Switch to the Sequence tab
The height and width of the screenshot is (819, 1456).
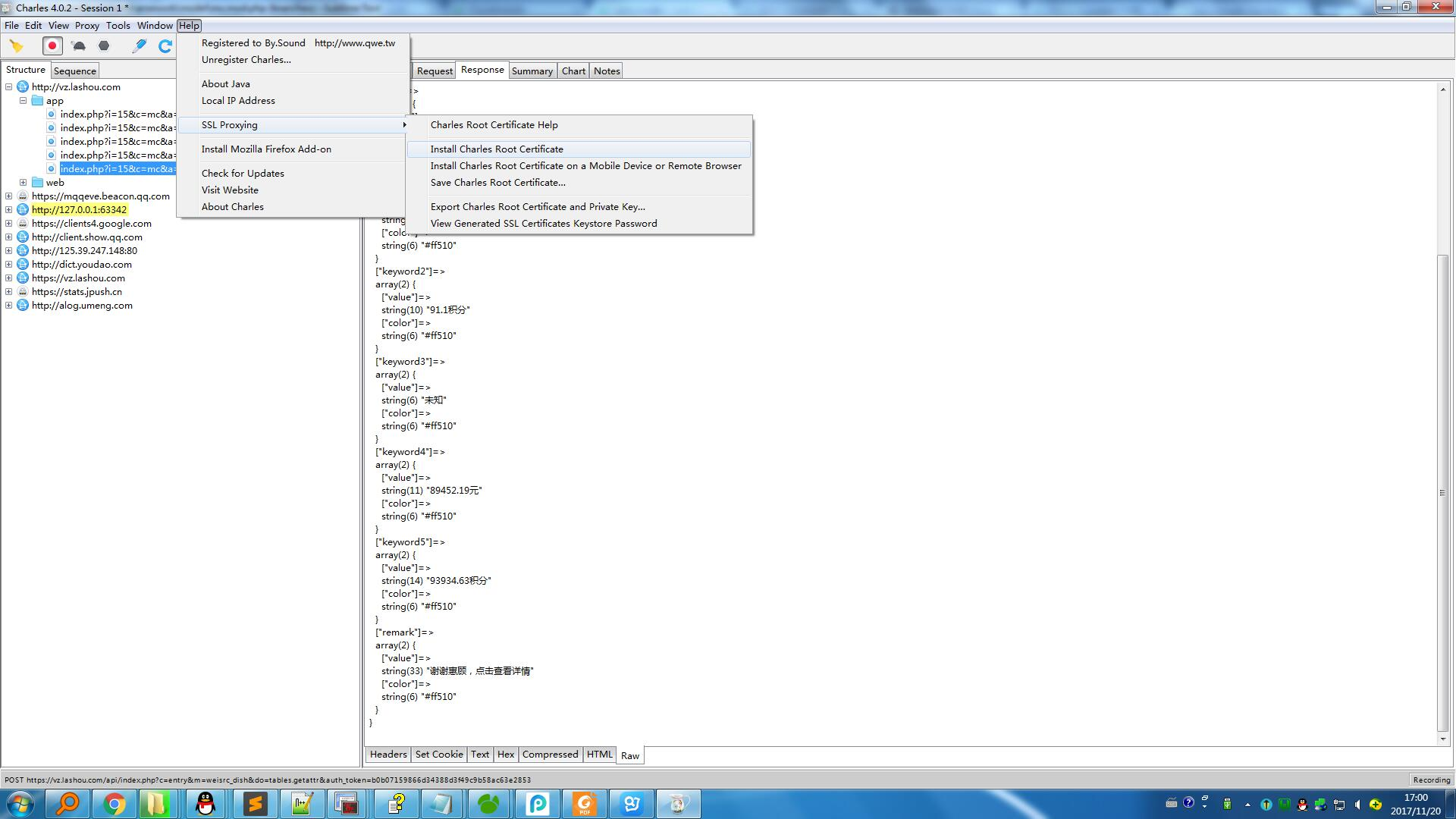click(75, 71)
